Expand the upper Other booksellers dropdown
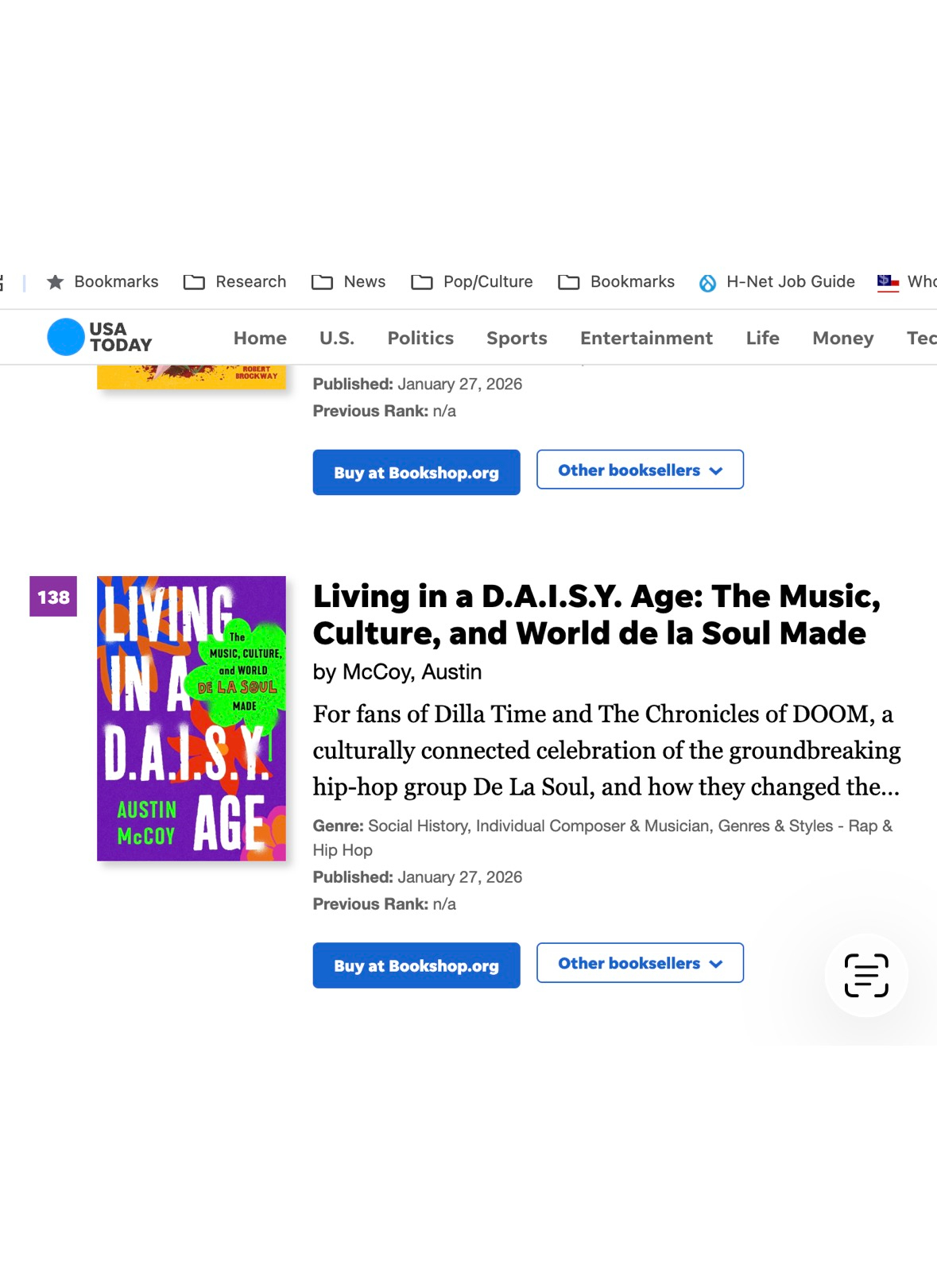Image resolution: width=937 pixels, height=1288 pixels. pyautogui.click(x=640, y=470)
